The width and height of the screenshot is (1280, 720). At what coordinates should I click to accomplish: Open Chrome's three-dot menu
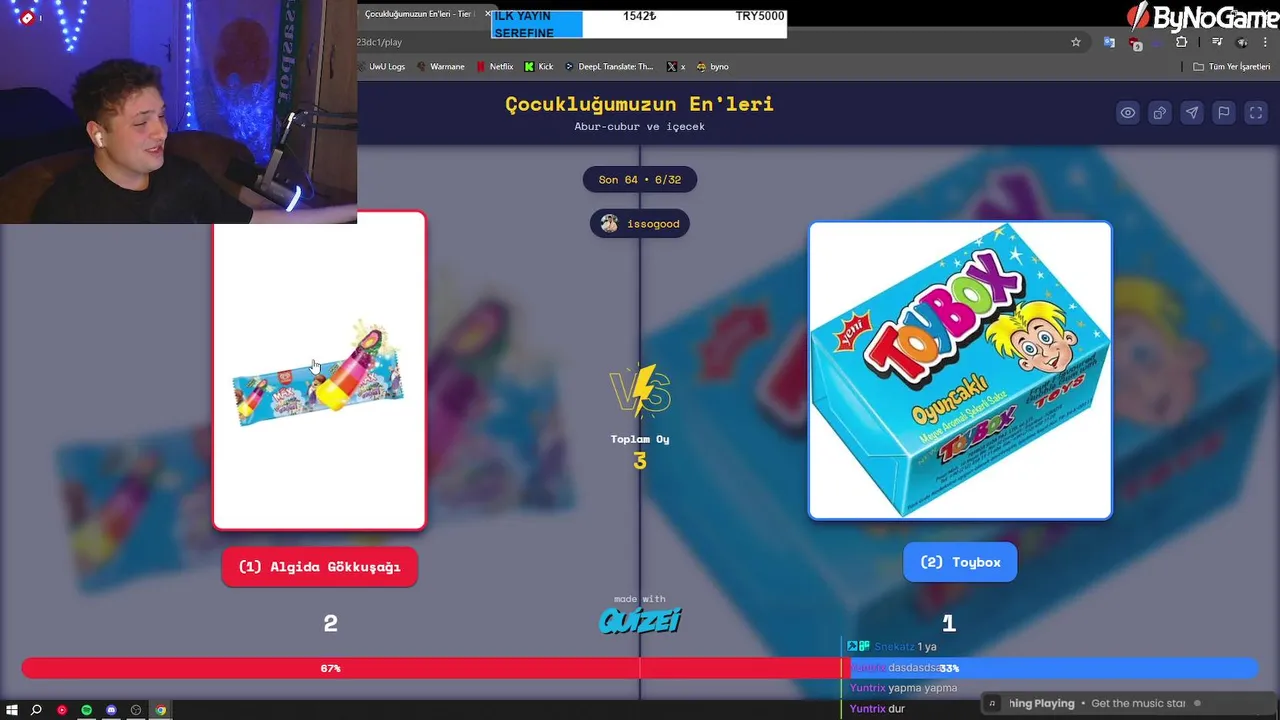coord(1267,42)
